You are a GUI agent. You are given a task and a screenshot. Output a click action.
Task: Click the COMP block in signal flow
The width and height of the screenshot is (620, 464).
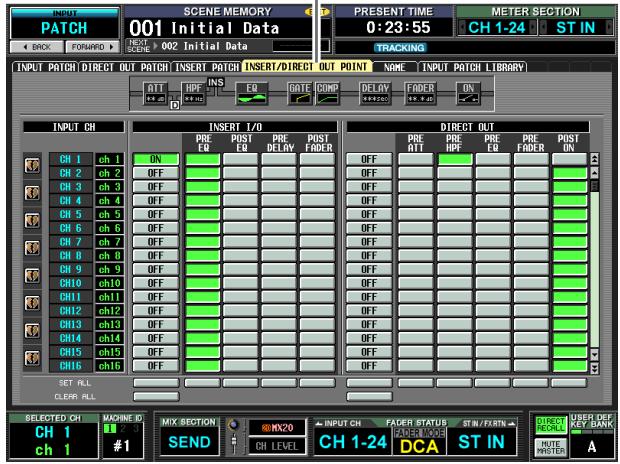click(327, 93)
